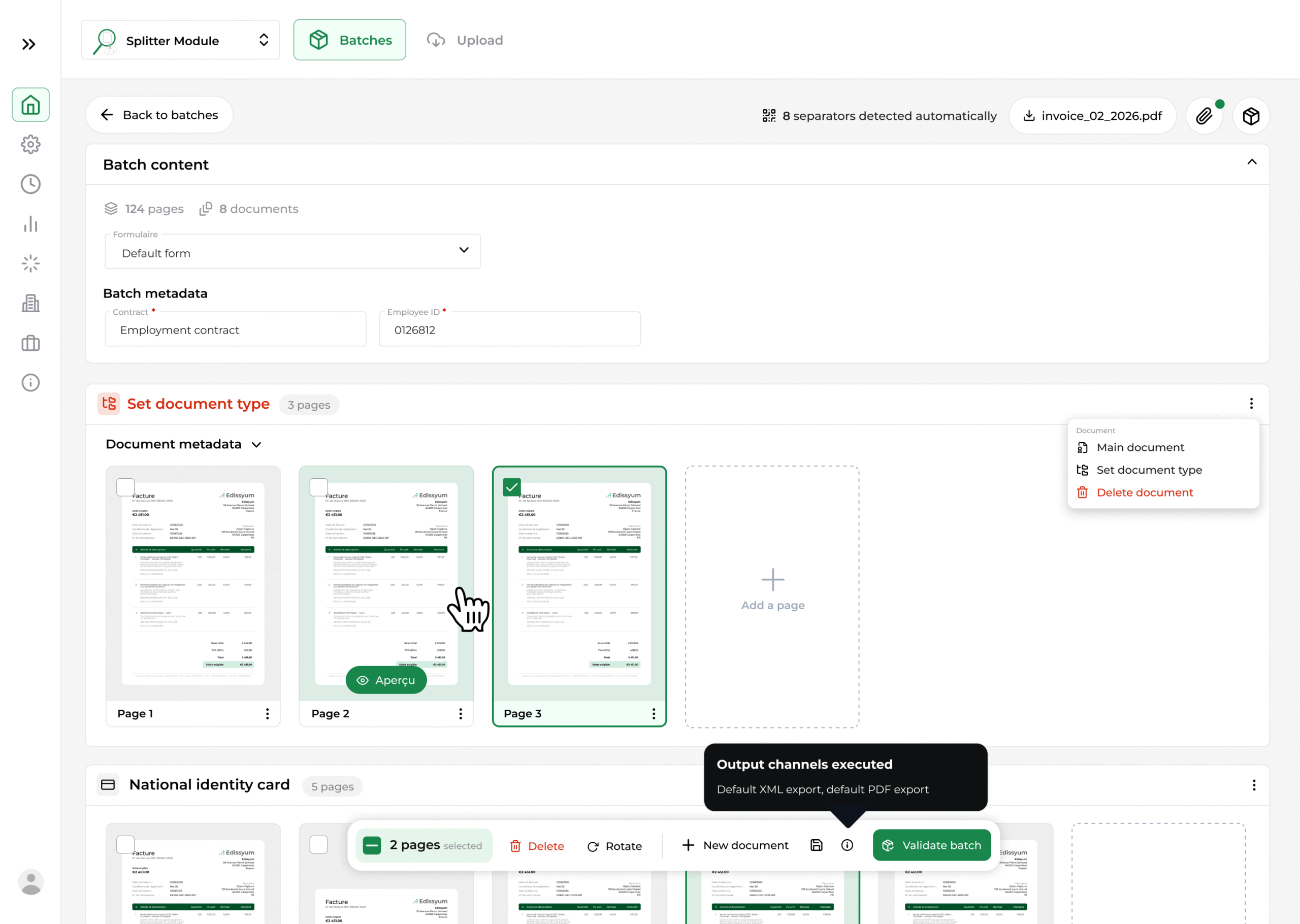Open the Aperçu preview on Page 2
This screenshot has height=924, width=1300.
(x=386, y=679)
